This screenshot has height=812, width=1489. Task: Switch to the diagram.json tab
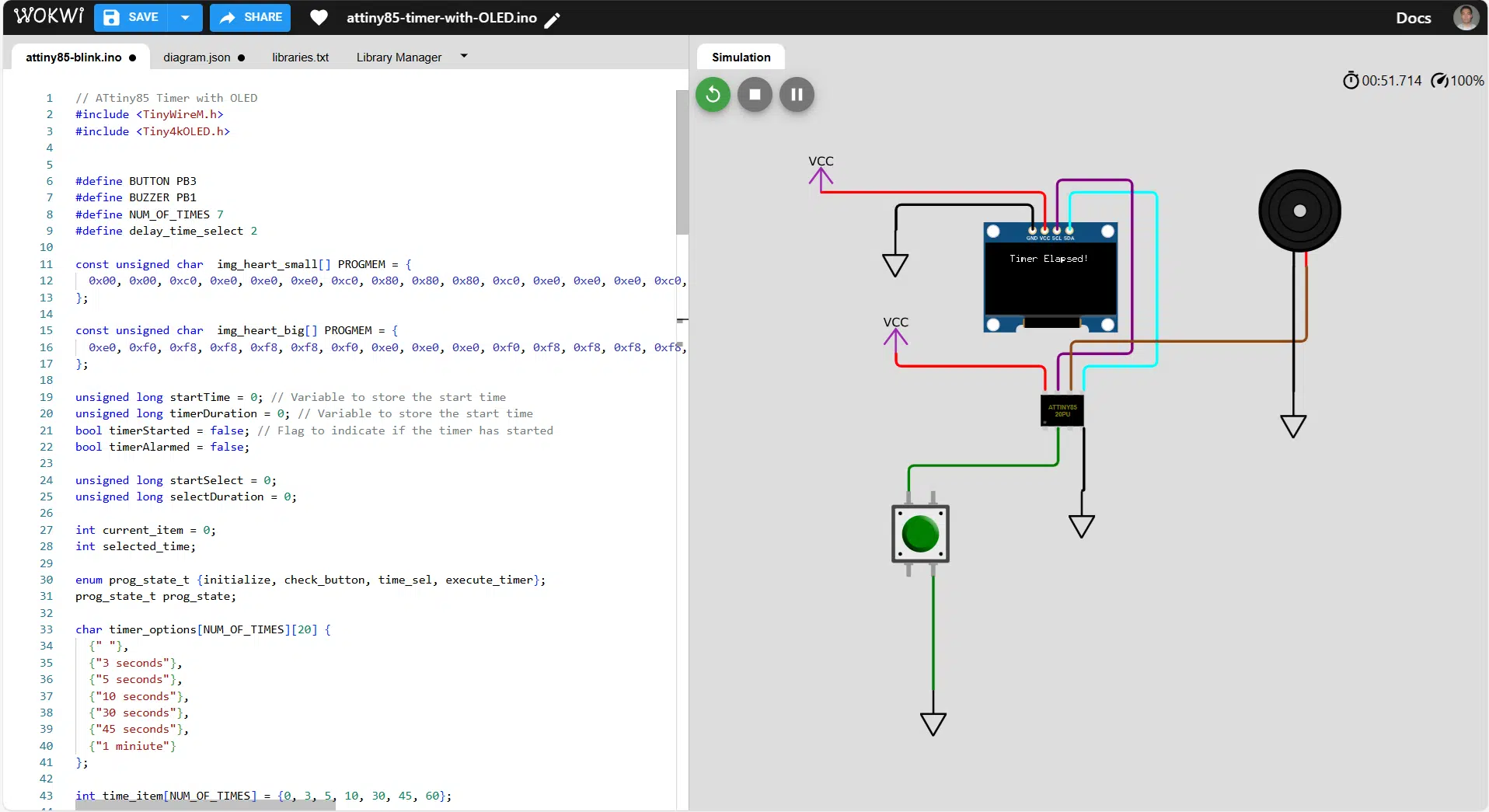coord(204,58)
